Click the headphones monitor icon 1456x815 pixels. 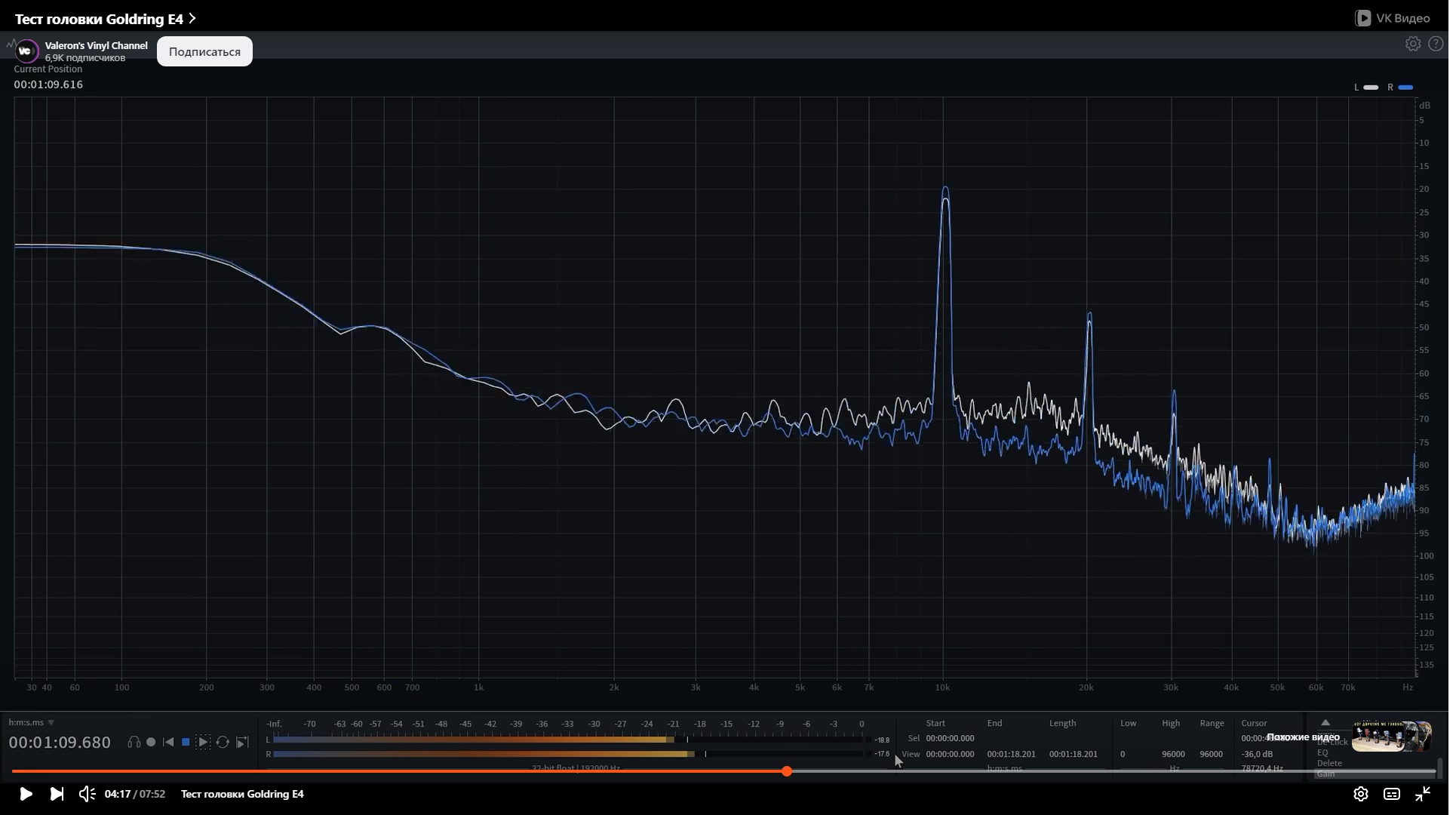[x=134, y=743]
